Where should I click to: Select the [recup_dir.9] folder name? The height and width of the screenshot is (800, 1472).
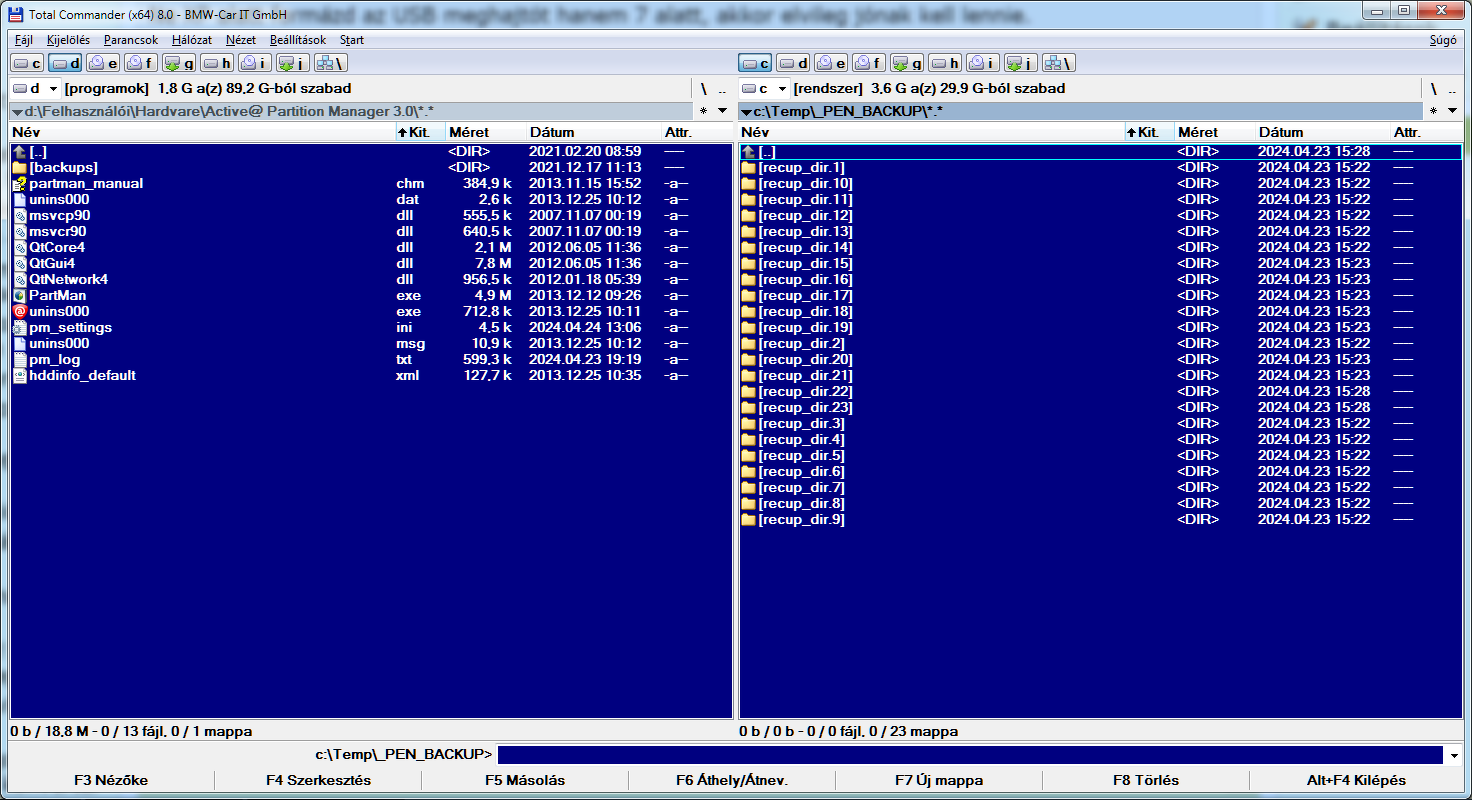[x=801, y=519]
